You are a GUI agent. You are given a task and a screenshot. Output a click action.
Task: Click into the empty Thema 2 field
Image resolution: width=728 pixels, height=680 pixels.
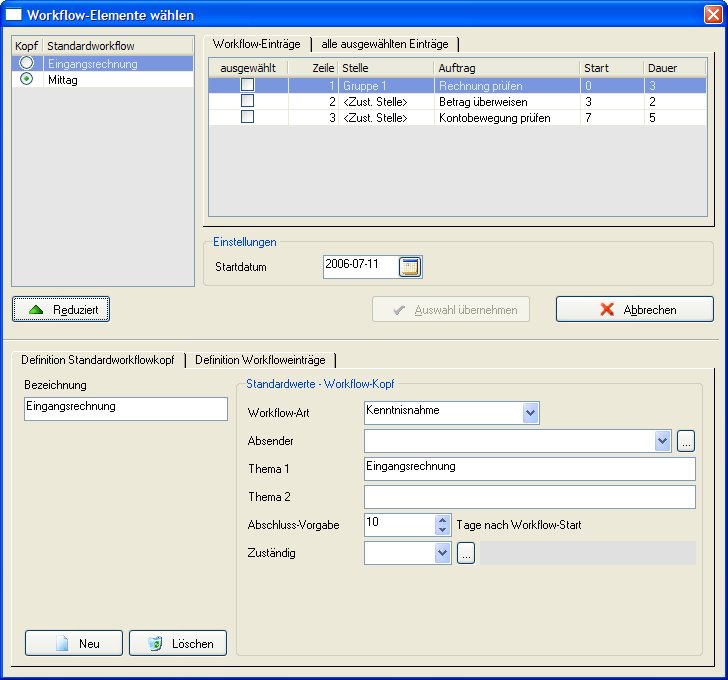(x=530, y=497)
